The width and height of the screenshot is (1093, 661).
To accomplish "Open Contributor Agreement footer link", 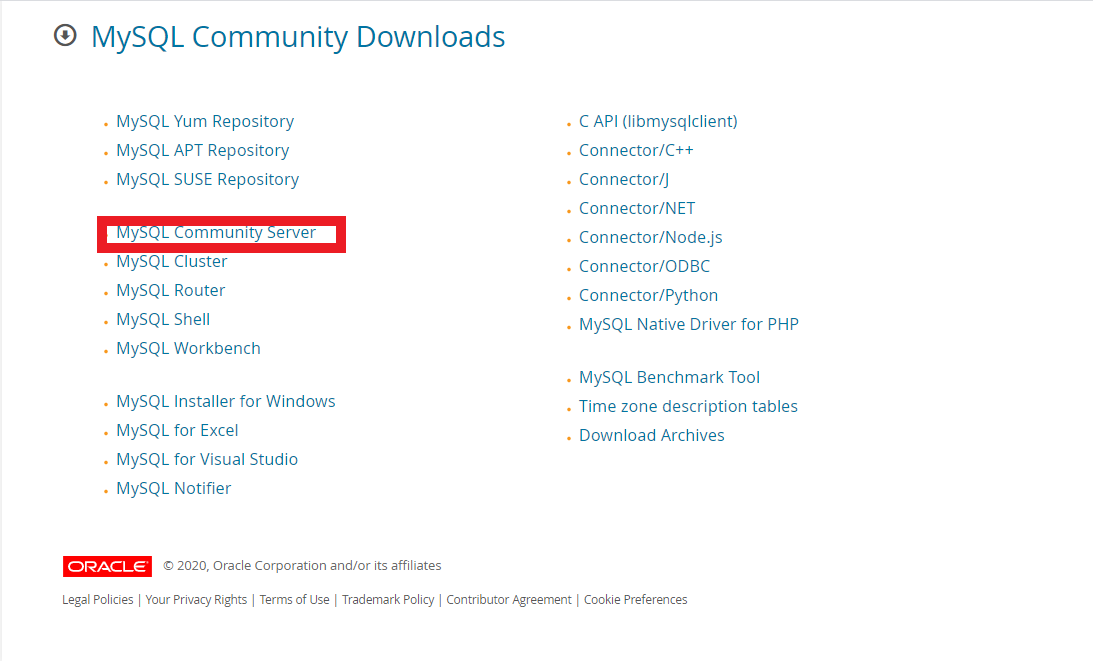I will [x=509, y=600].
